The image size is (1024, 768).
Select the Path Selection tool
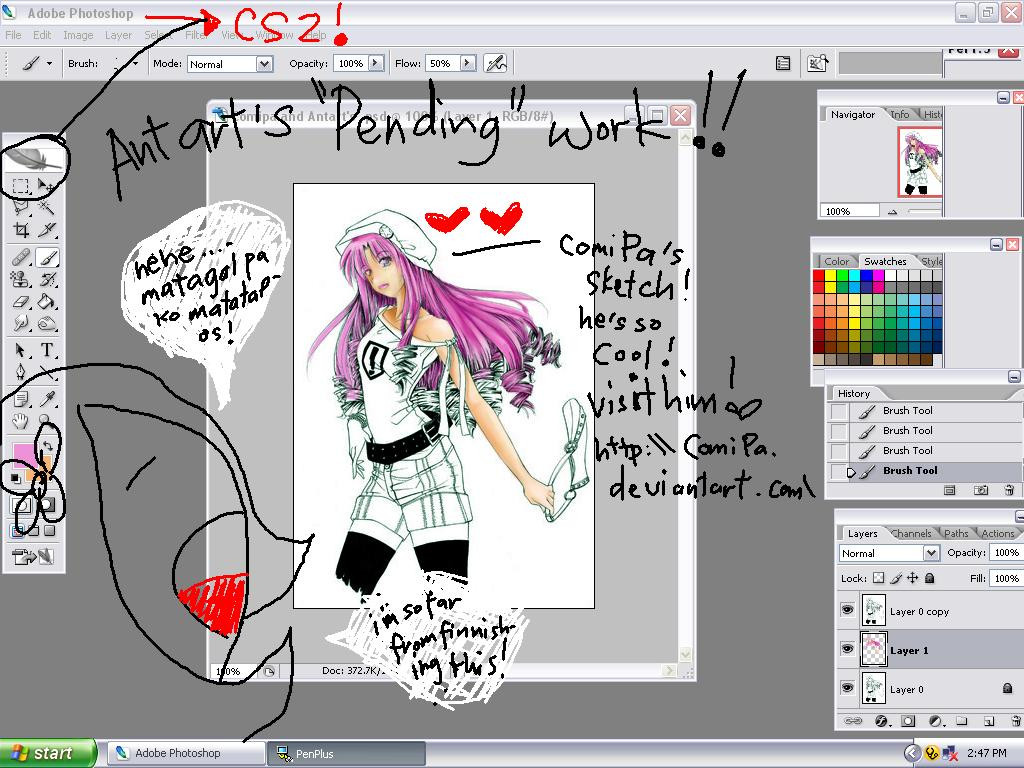click(21, 351)
